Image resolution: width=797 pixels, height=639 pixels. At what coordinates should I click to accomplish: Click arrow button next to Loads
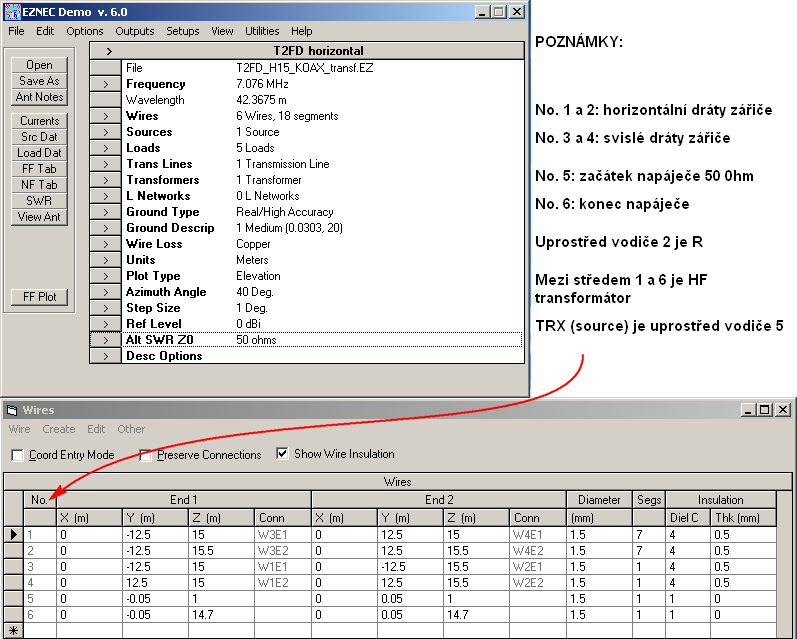pyautogui.click(x=105, y=148)
